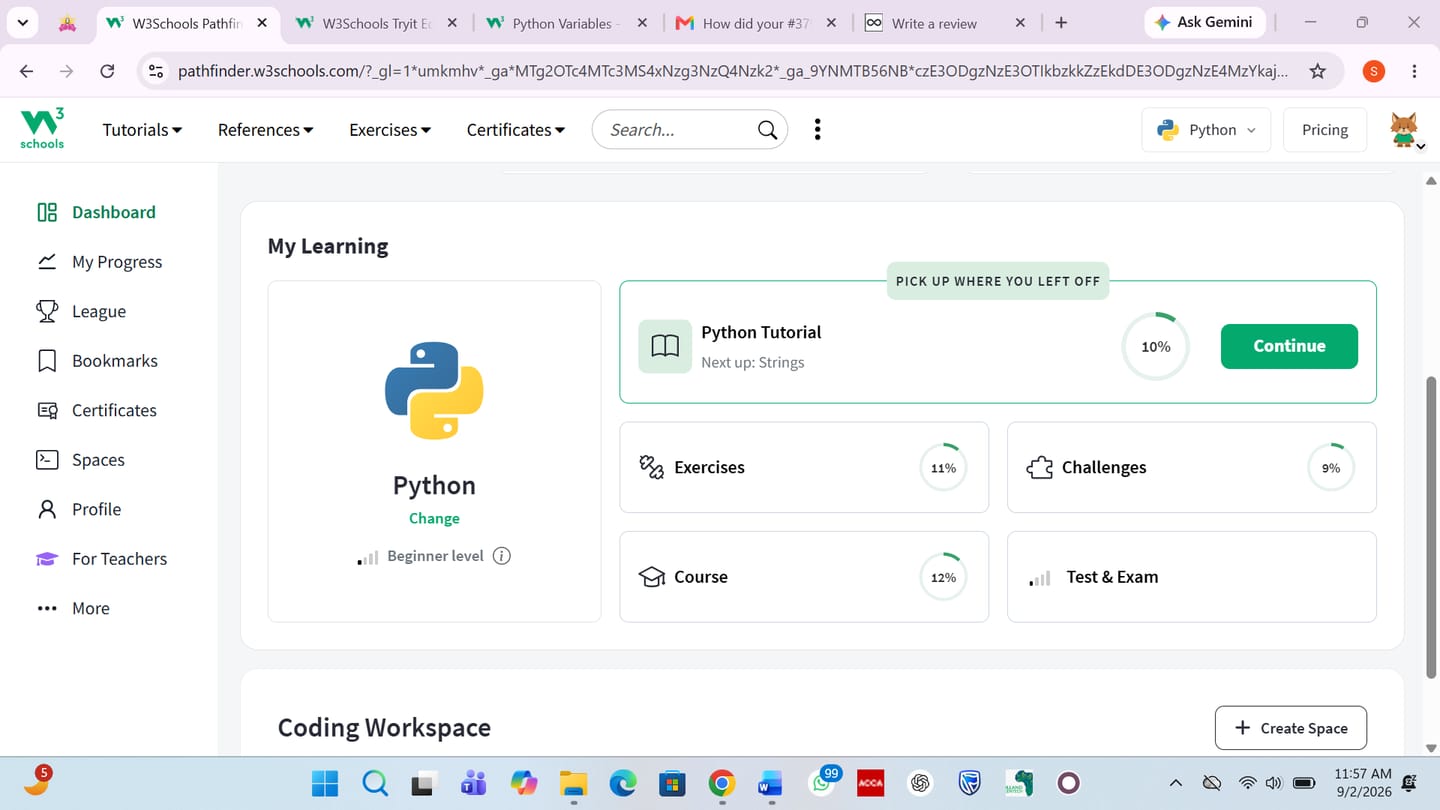Image resolution: width=1440 pixels, height=810 pixels.
Task: Open the user avatar menu
Action: point(1405,130)
